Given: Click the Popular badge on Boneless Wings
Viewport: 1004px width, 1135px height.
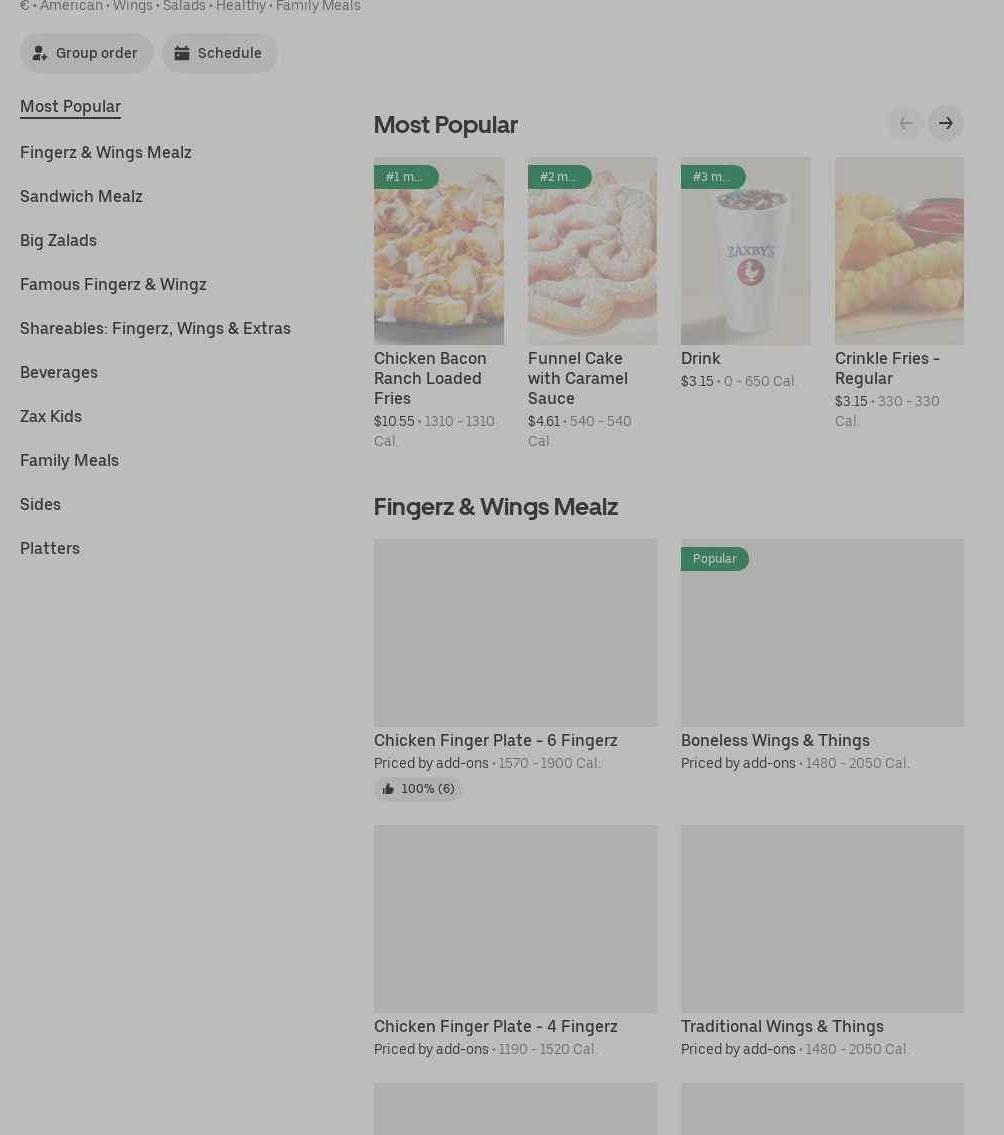Looking at the screenshot, I should pyautogui.click(x=714, y=559).
